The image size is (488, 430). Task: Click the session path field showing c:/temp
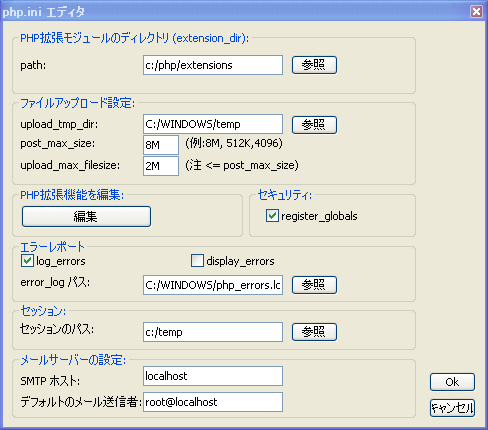click(x=213, y=332)
